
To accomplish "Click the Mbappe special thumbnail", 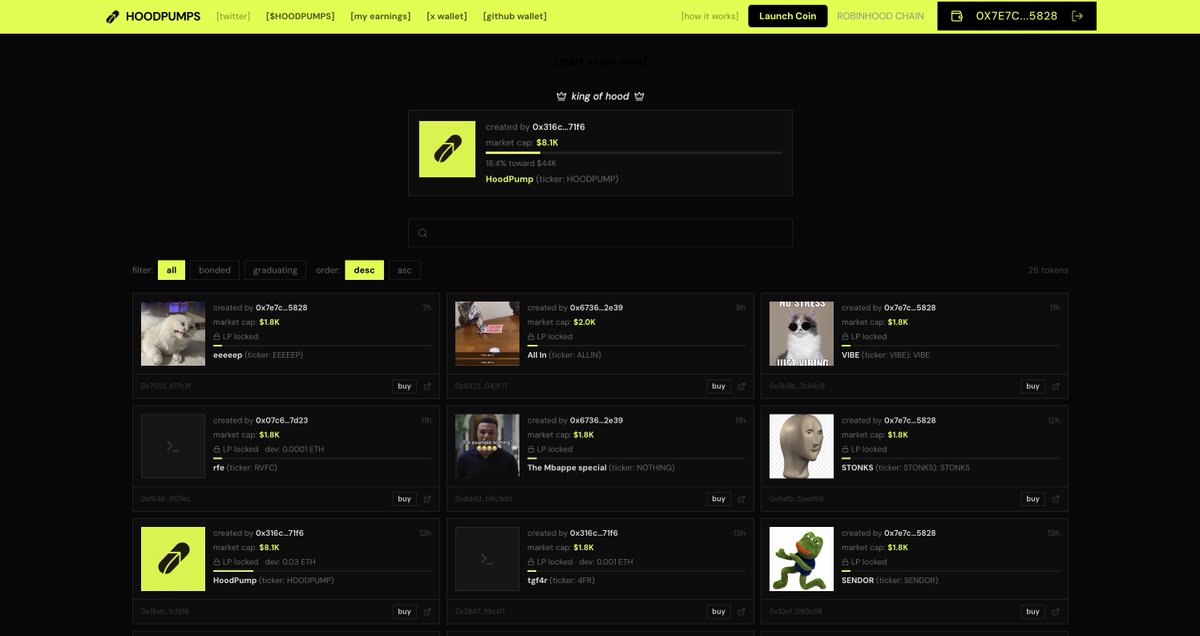I will tap(487, 446).
